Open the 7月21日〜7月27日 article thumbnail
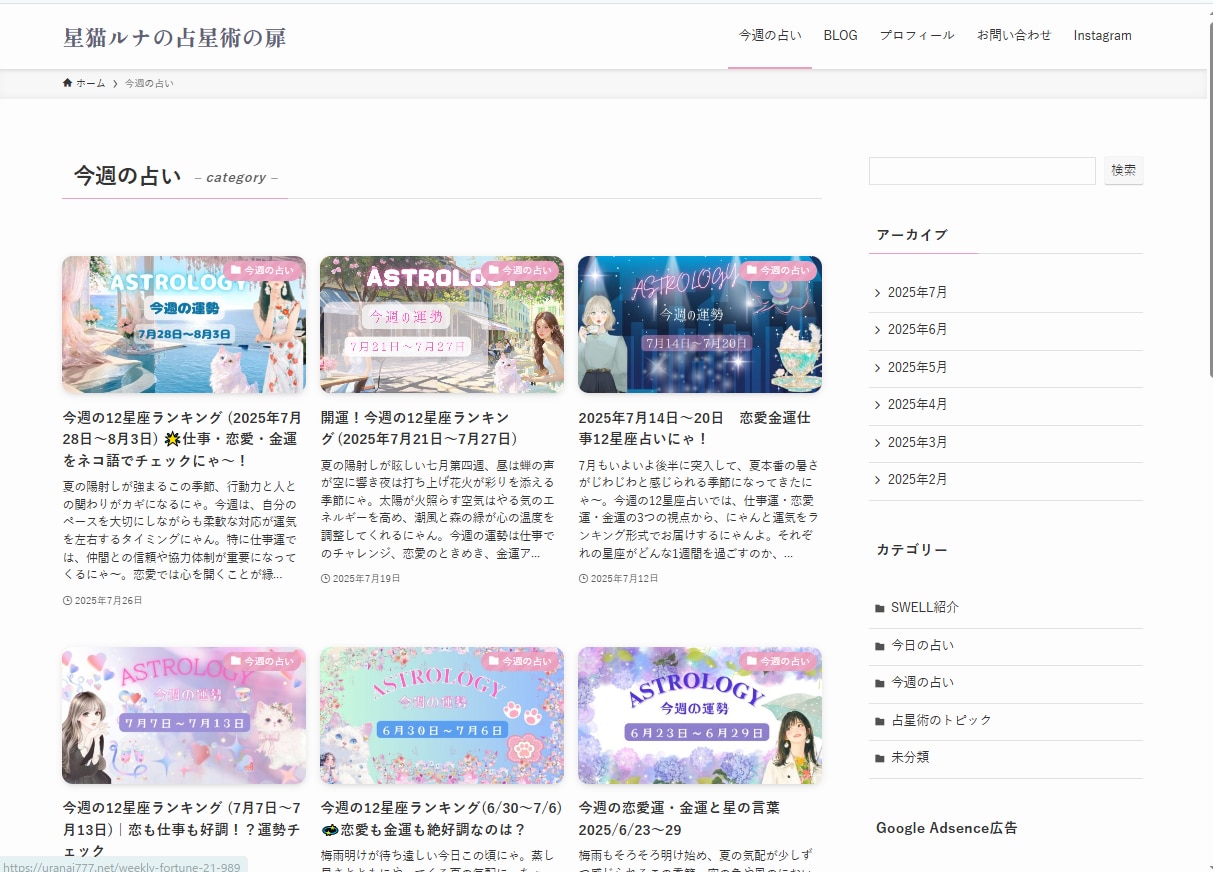Image resolution: width=1213 pixels, height=872 pixels. click(442, 325)
